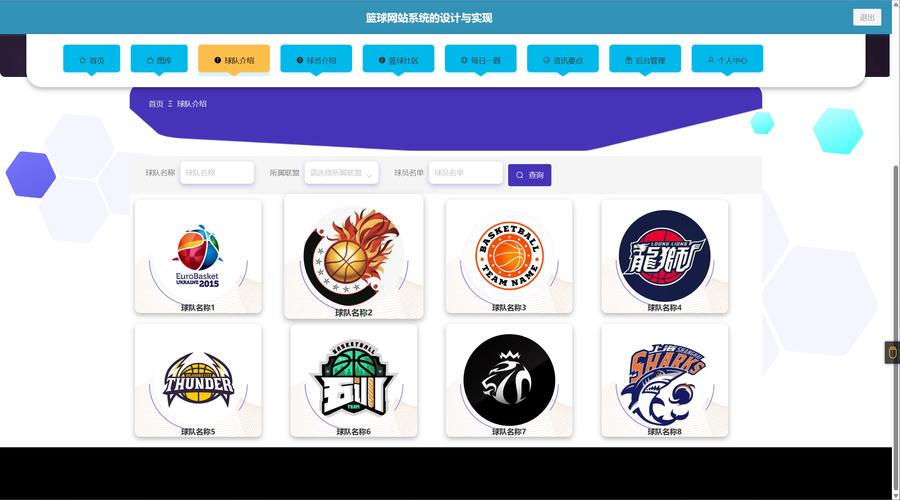The width and height of the screenshot is (900, 500).
Task: Select the black lion crown logo
Action: click(509, 379)
